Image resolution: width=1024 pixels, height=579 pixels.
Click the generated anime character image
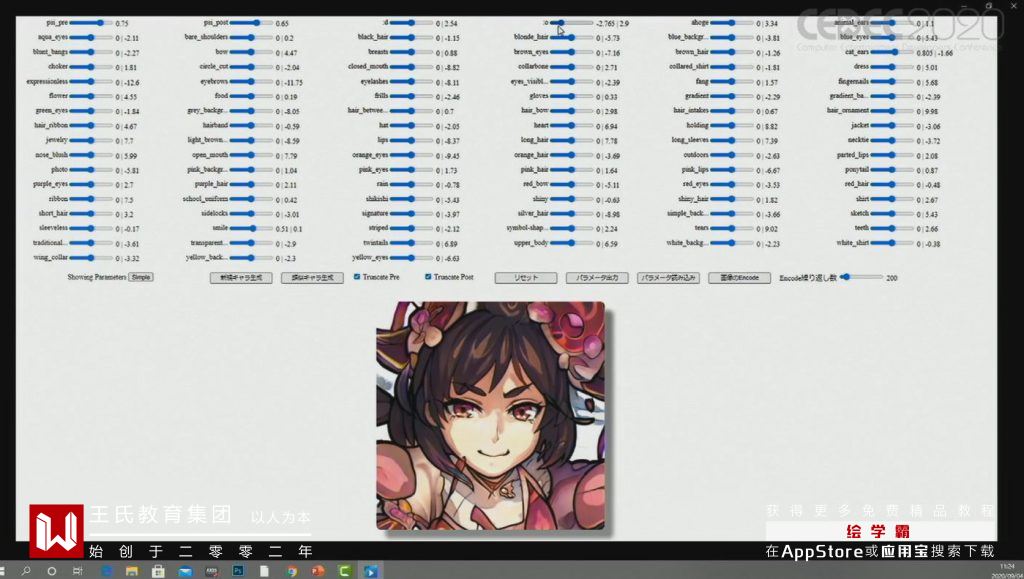click(490, 415)
